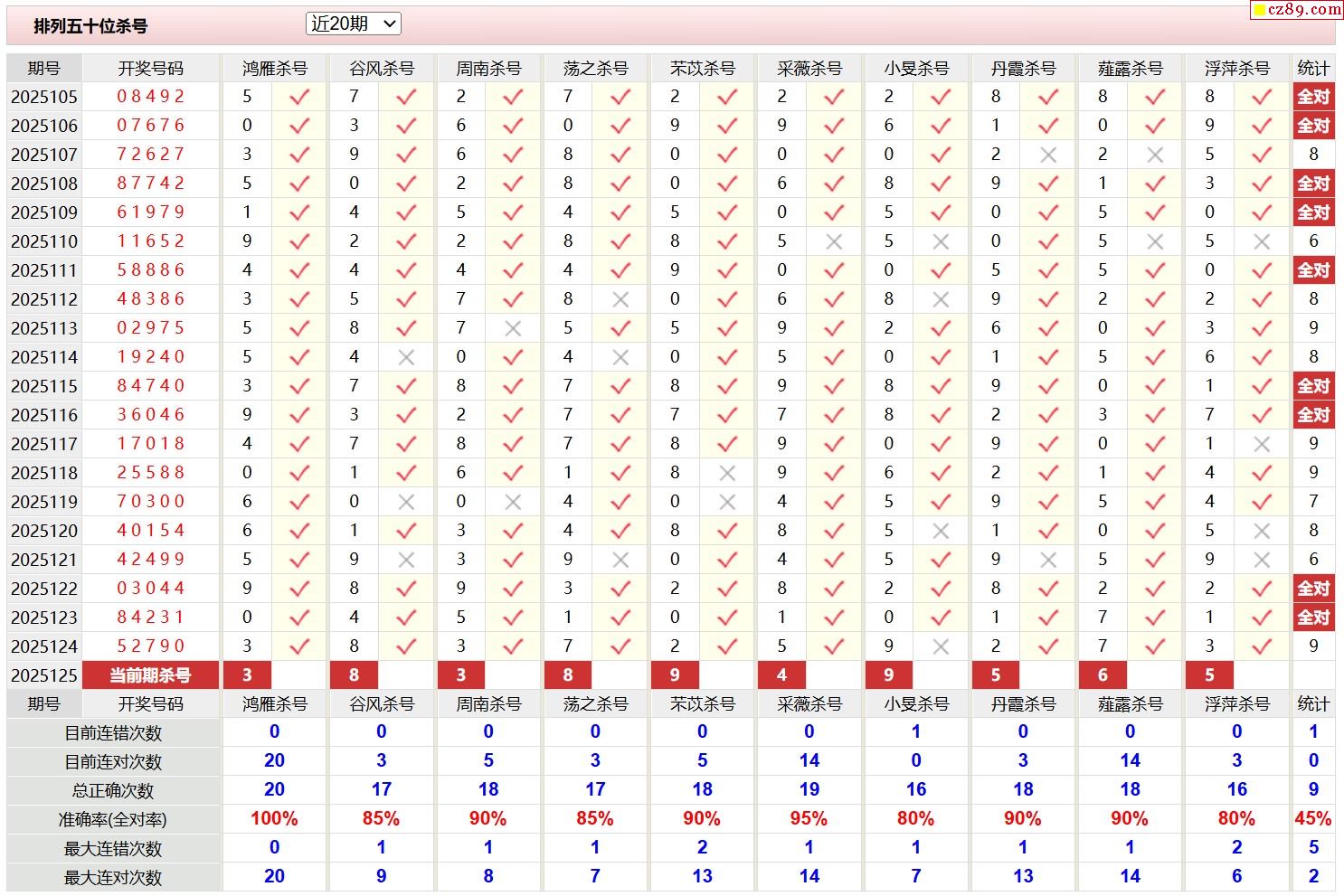Click winning number 58886 in row 2025111

[151, 270]
